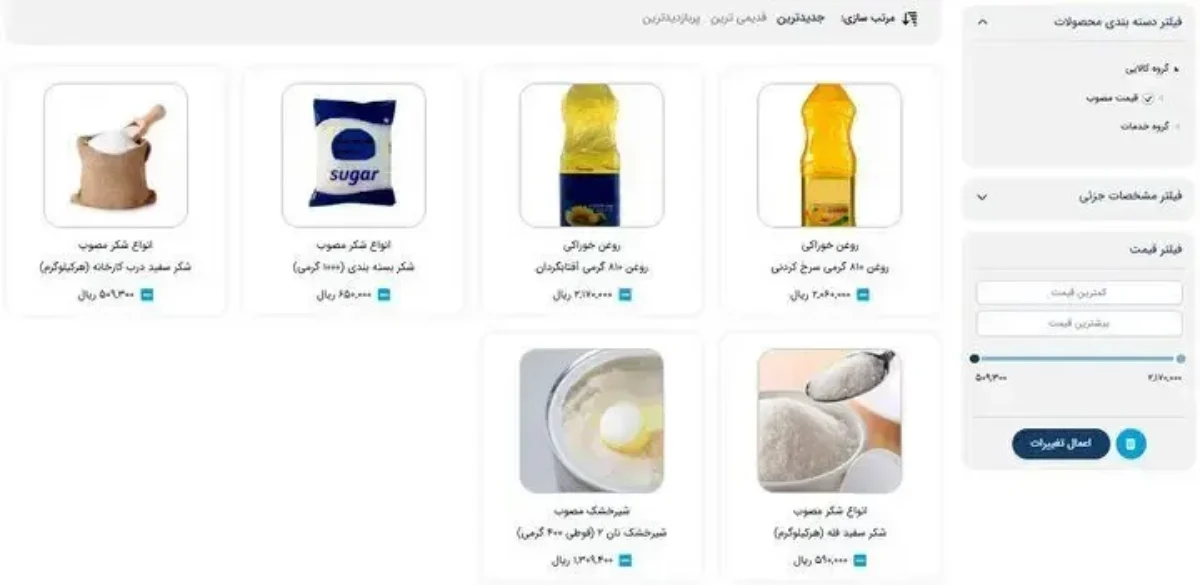Click price icon under شیرخشک نان ۲
Image resolution: width=1200 pixels, height=585 pixels.
point(626,560)
